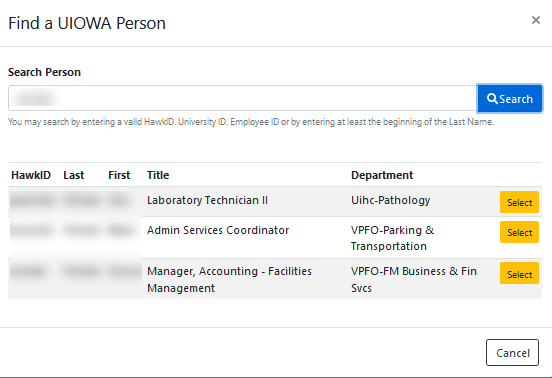Click the HawkID column header
552x378 pixels.
coord(31,175)
